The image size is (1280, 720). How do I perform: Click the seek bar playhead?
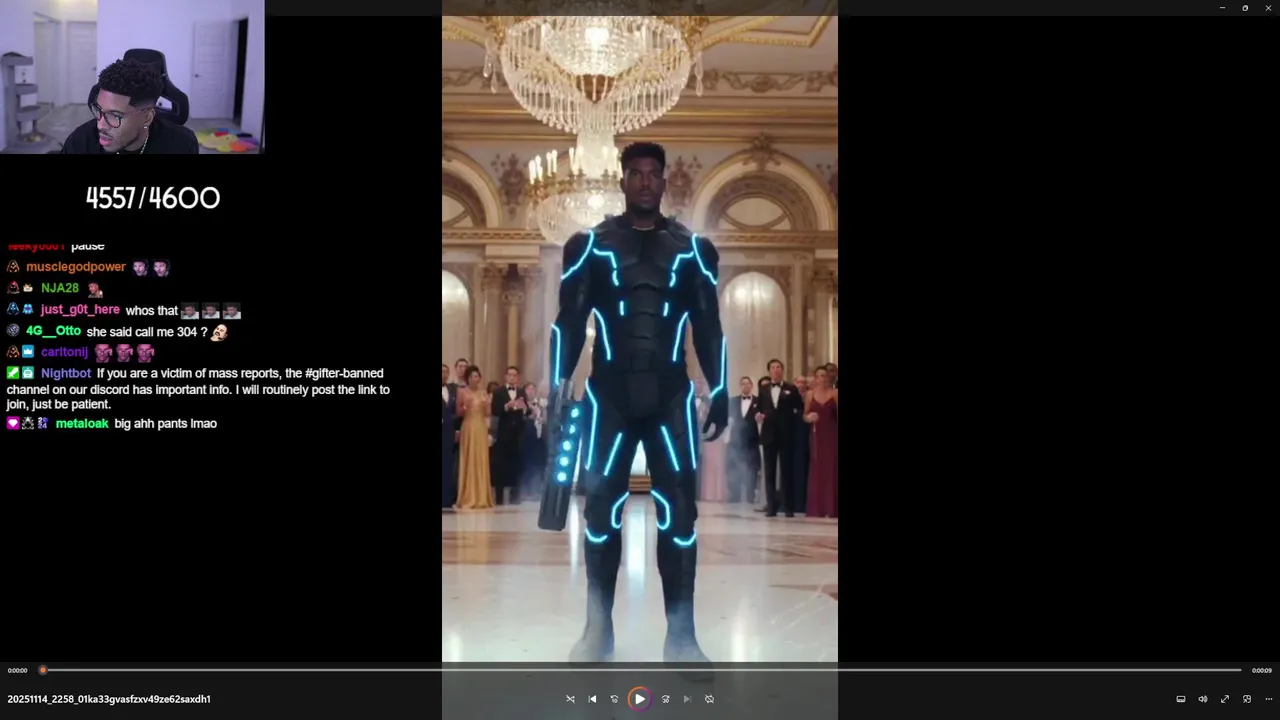(x=43, y=670)
